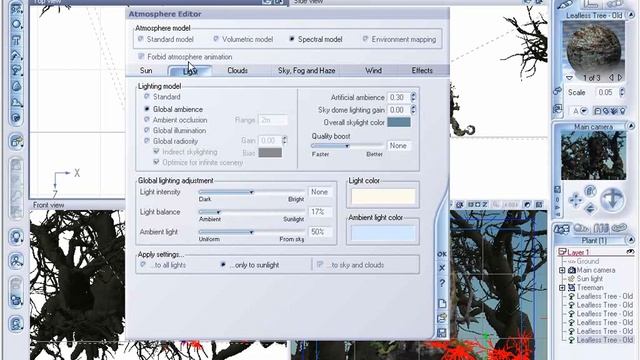Click the Ambient light color swatch
640x360 pixels.
click(x=383, y=233)
